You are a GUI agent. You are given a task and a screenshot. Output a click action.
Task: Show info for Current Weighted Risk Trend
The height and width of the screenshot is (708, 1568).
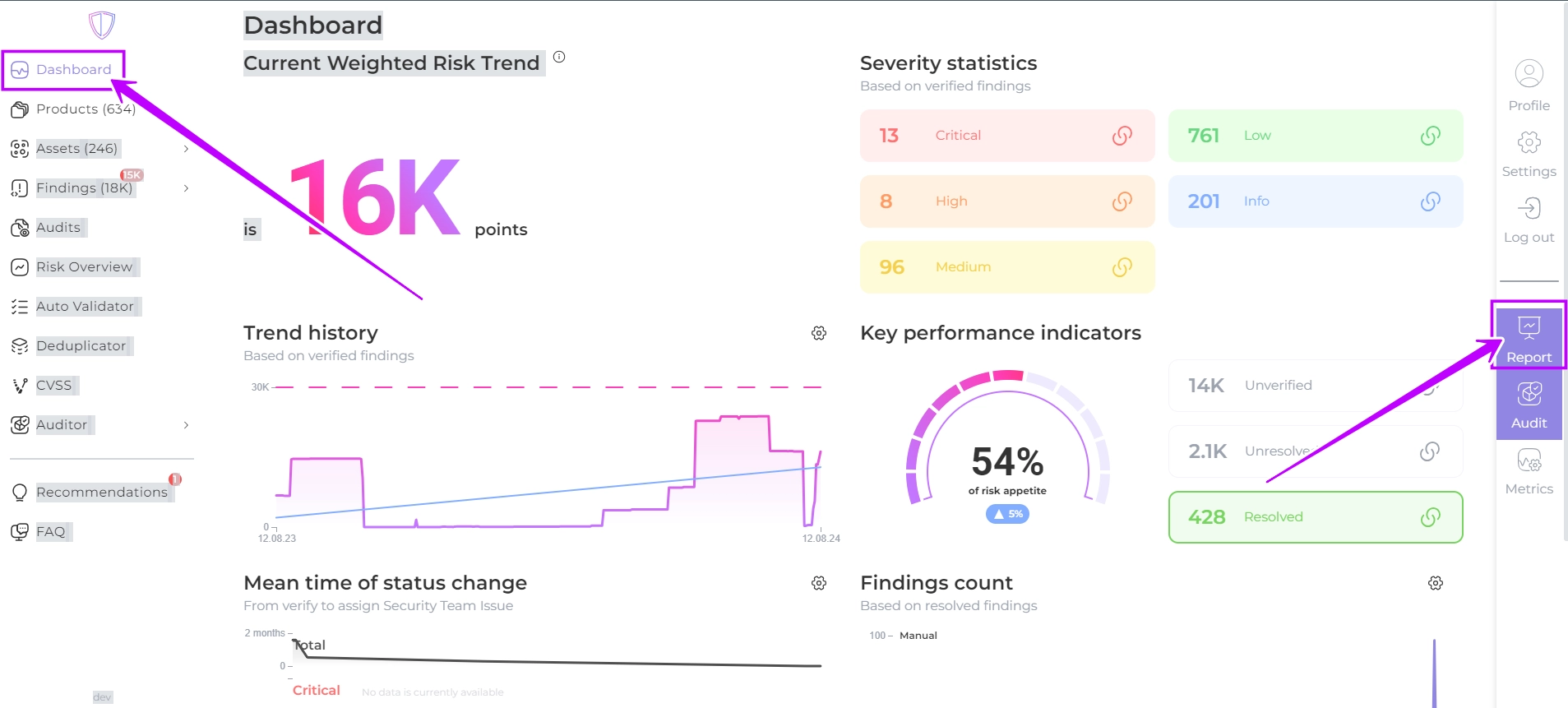point(559,57)
